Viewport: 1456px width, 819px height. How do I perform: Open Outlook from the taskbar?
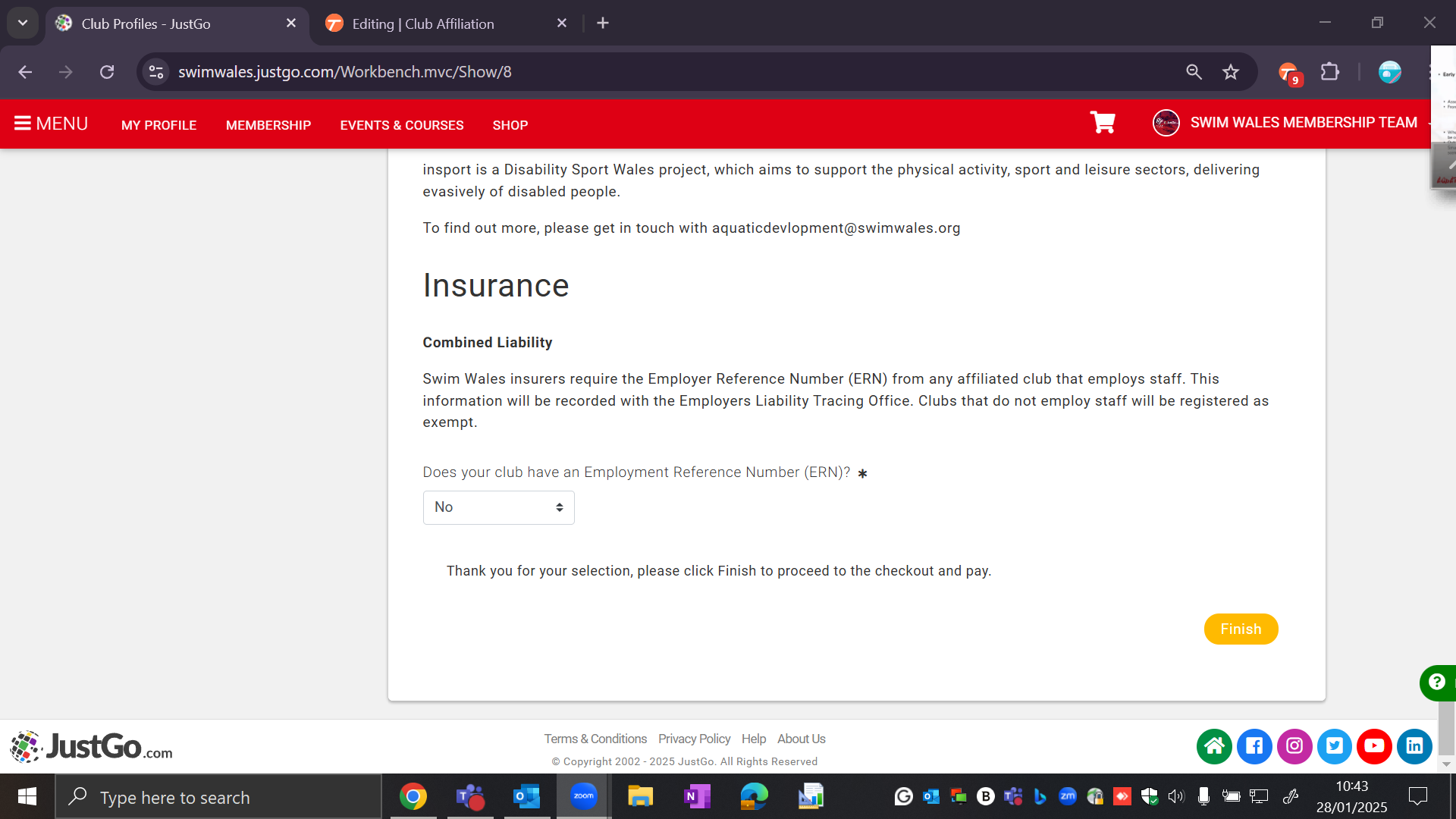pyautogui.click(x=526, y=796)
